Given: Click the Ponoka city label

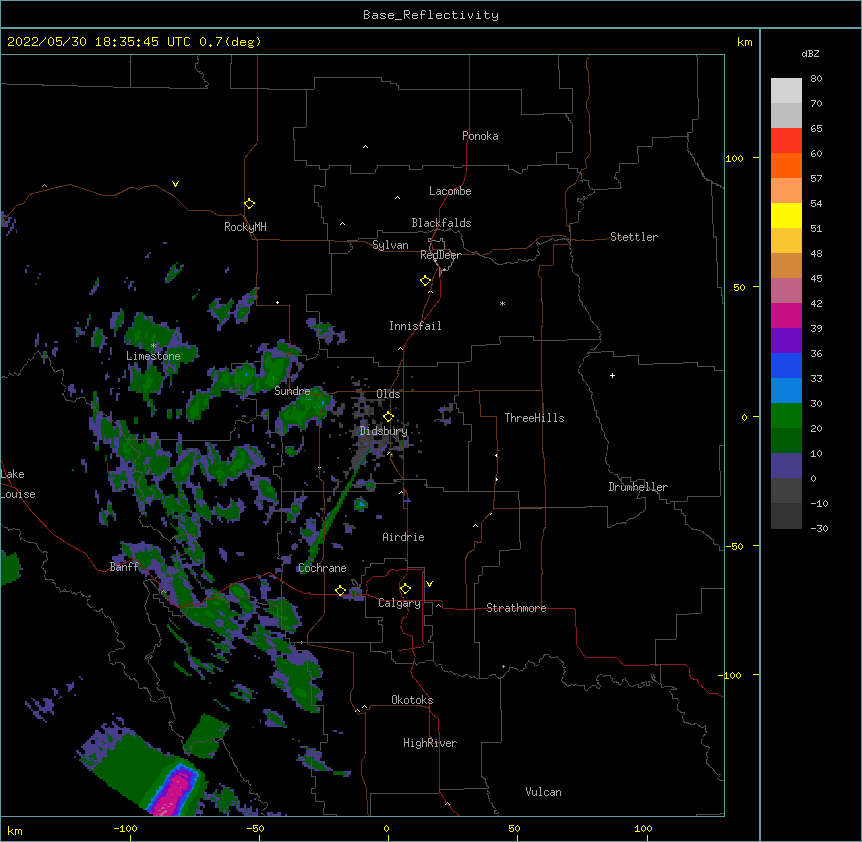Looking at the screenshot, I should pyautogui.click(x=480, y=136).
